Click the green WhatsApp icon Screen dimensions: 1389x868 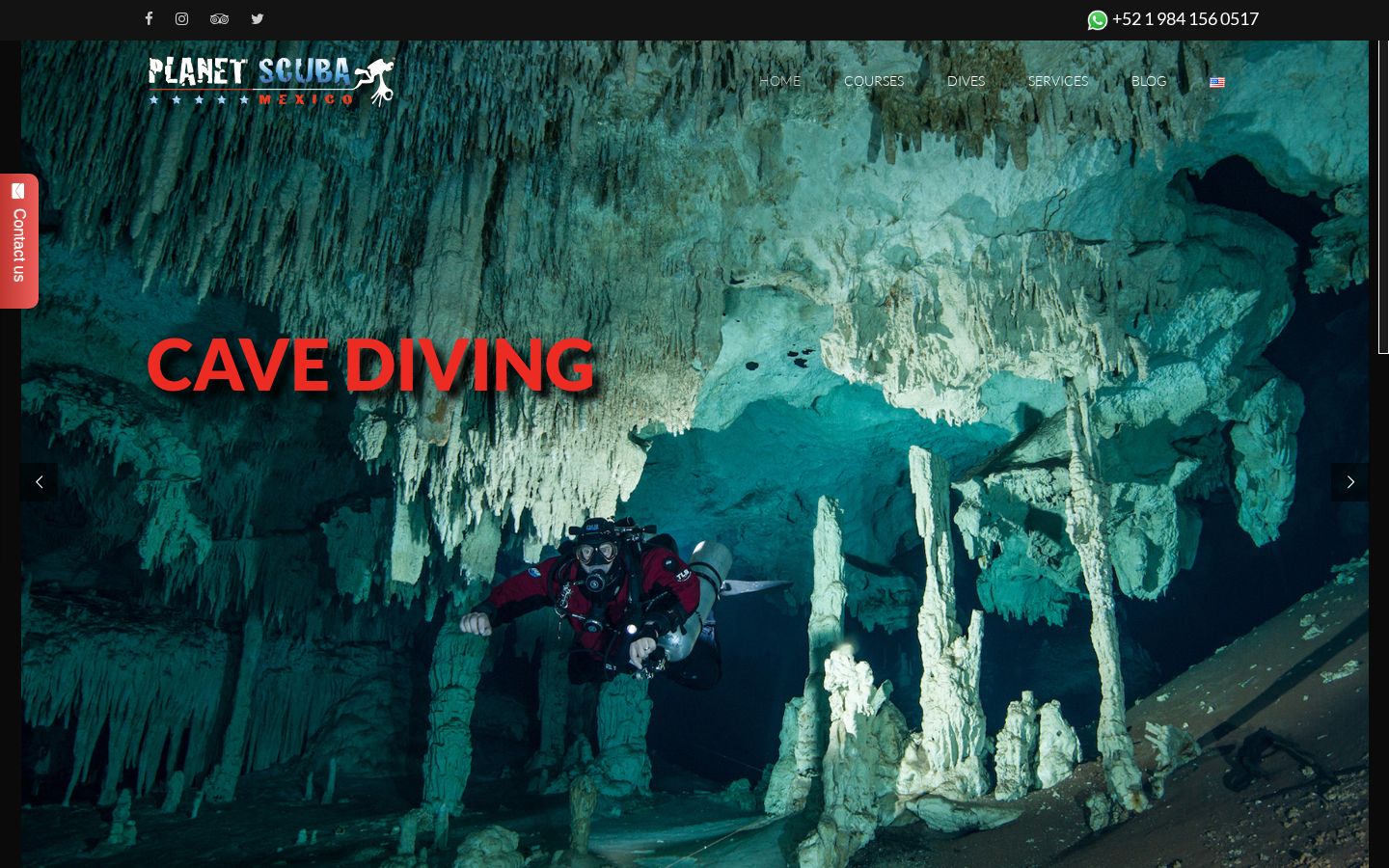1097,19
